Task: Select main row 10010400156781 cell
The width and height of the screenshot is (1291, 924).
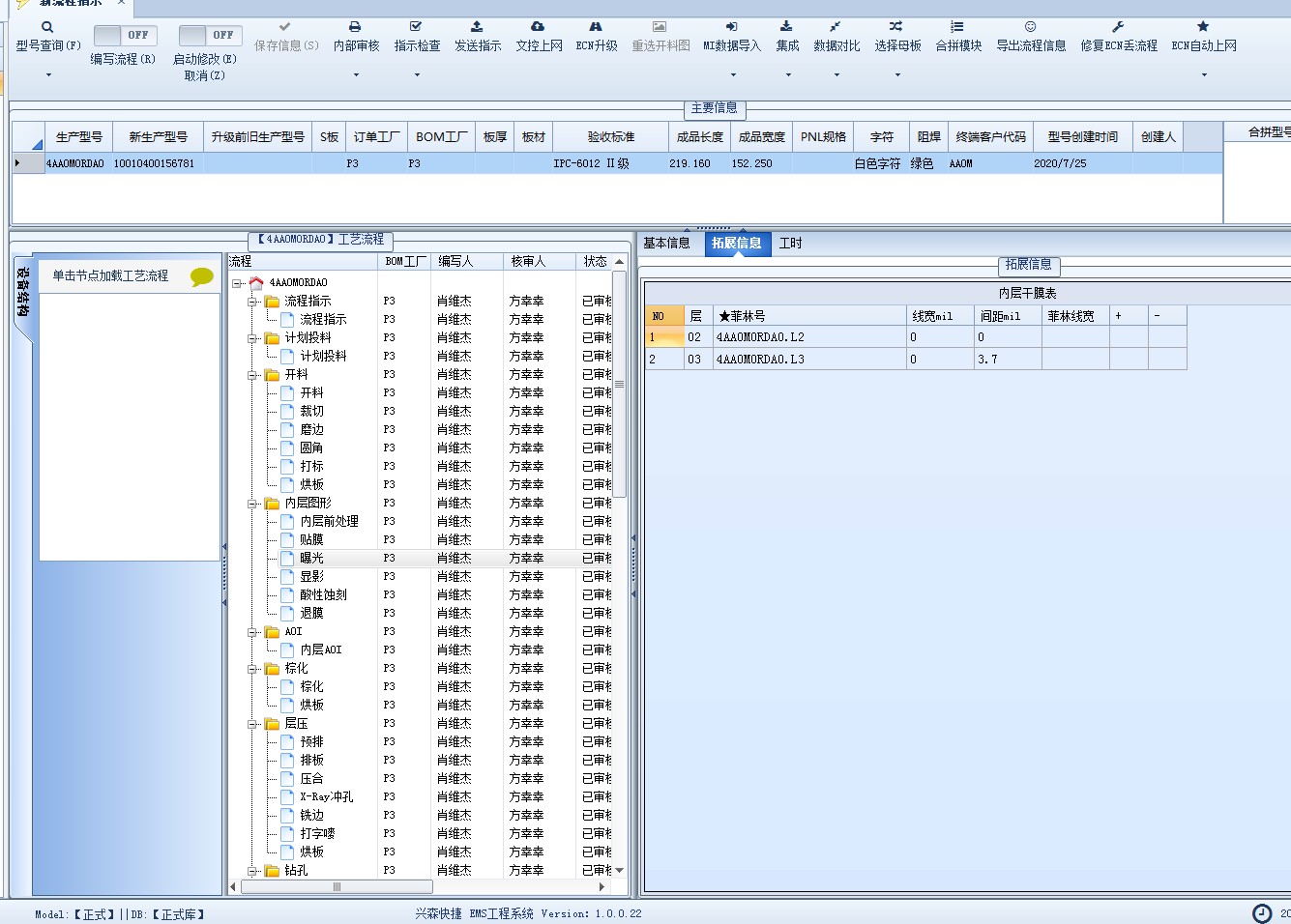Action: tap(158, 164)
